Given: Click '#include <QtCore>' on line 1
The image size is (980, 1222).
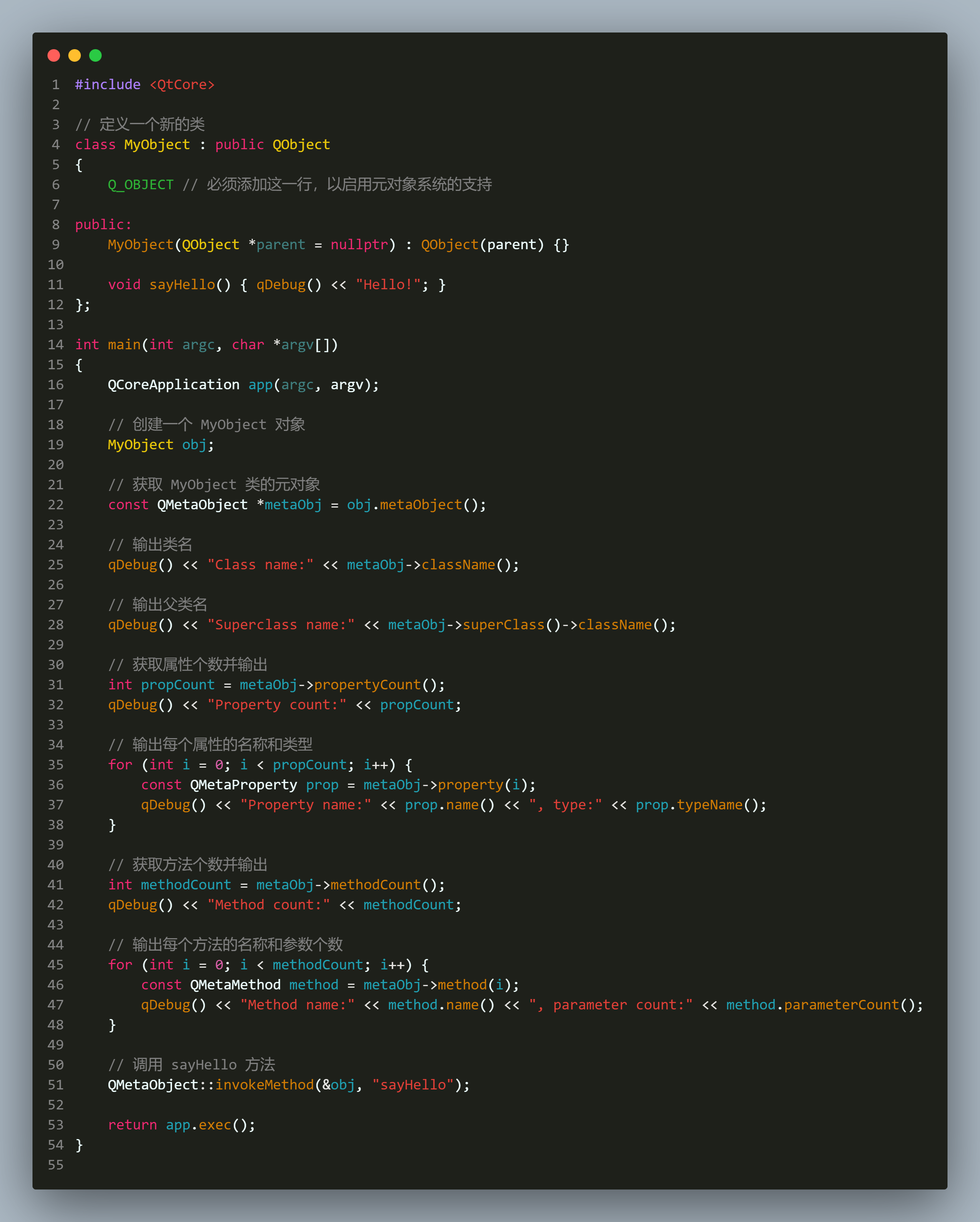Looking at the screenshot, I should click(x=145, y=85).
